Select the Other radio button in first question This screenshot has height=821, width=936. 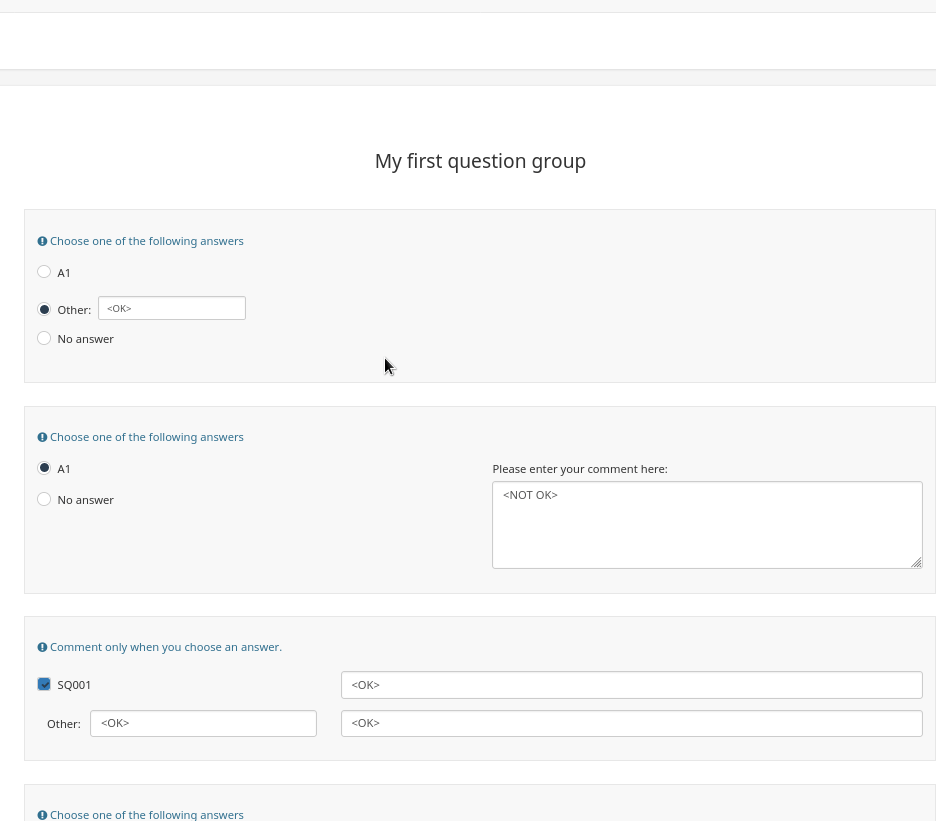pyautogui.click(x=44, y=309)
